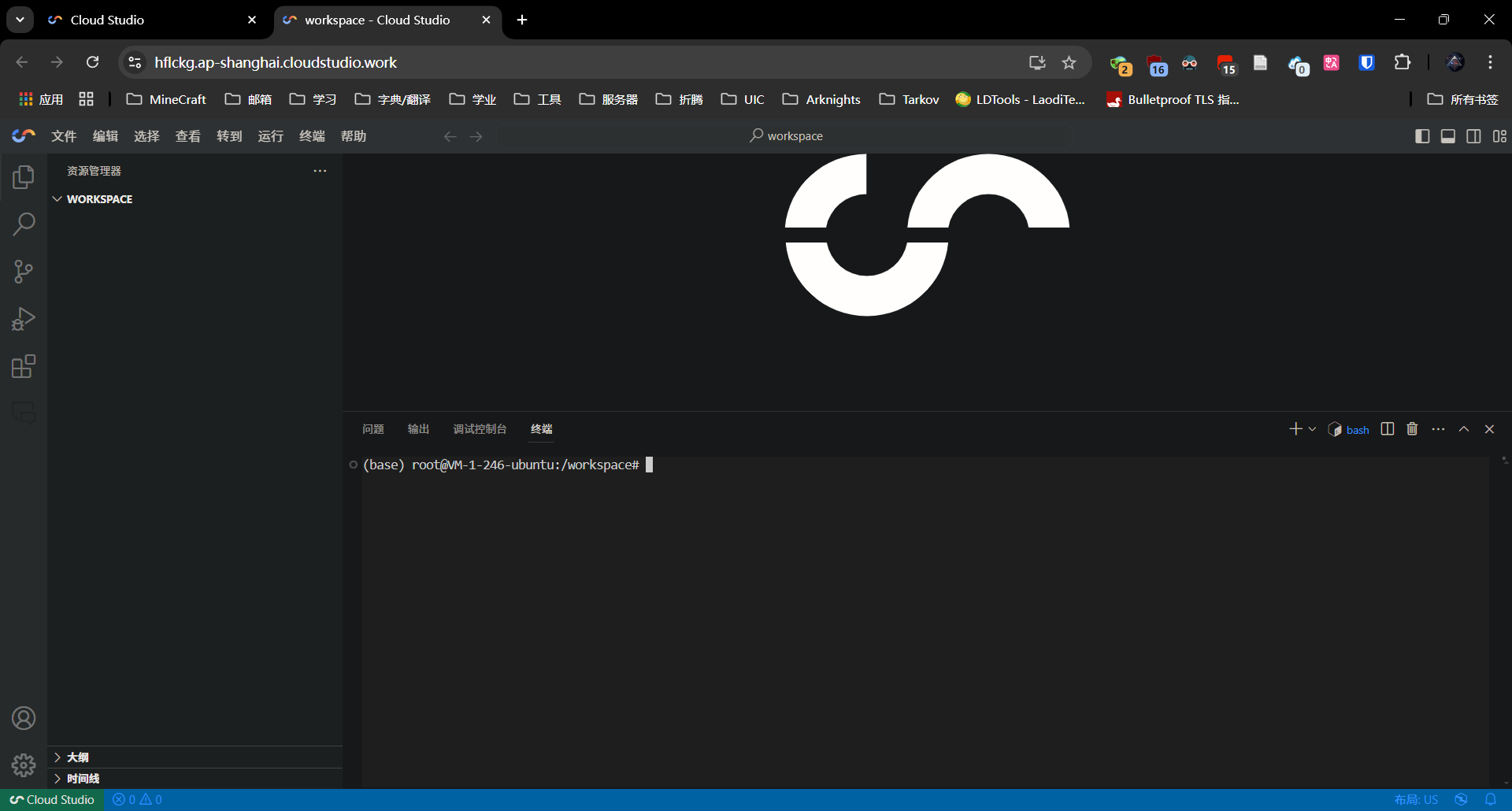Image resolution: width=1512 pixels, height=811 pixels.
Task: Open Run and Debug view
Action: [24, 319]
